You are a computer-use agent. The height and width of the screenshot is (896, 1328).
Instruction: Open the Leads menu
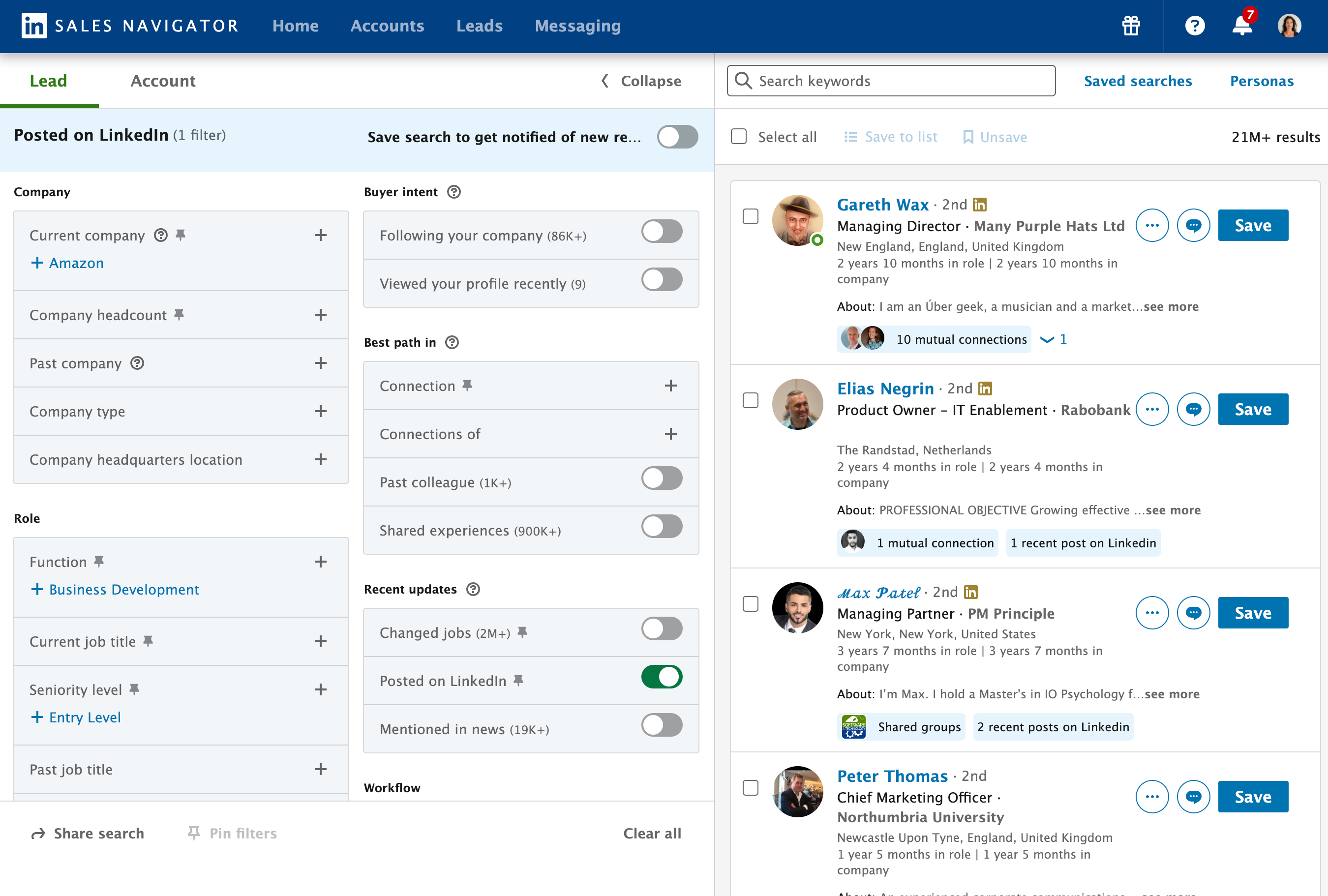480,26
